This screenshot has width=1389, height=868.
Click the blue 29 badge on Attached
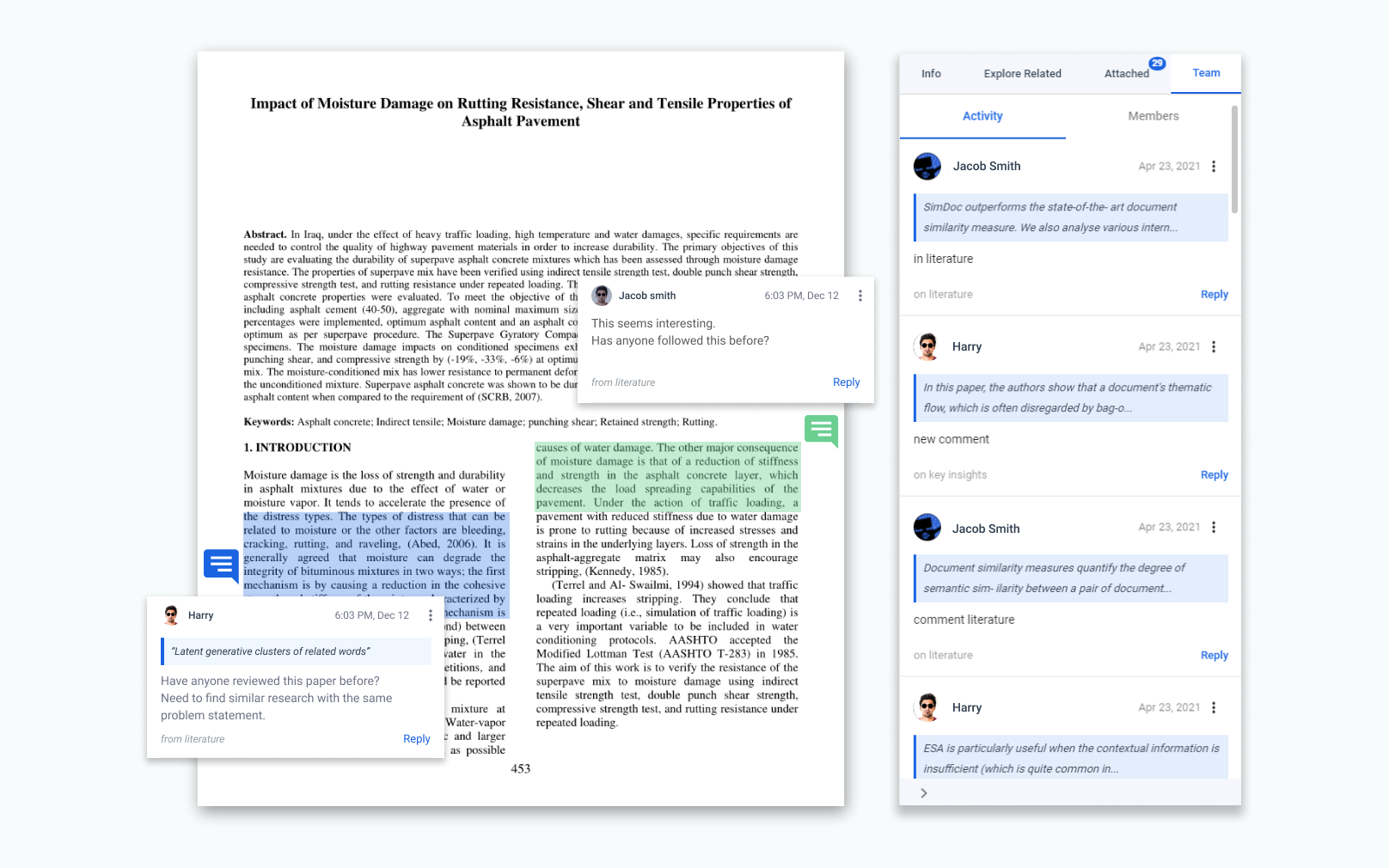click(x=1157, y=64)
